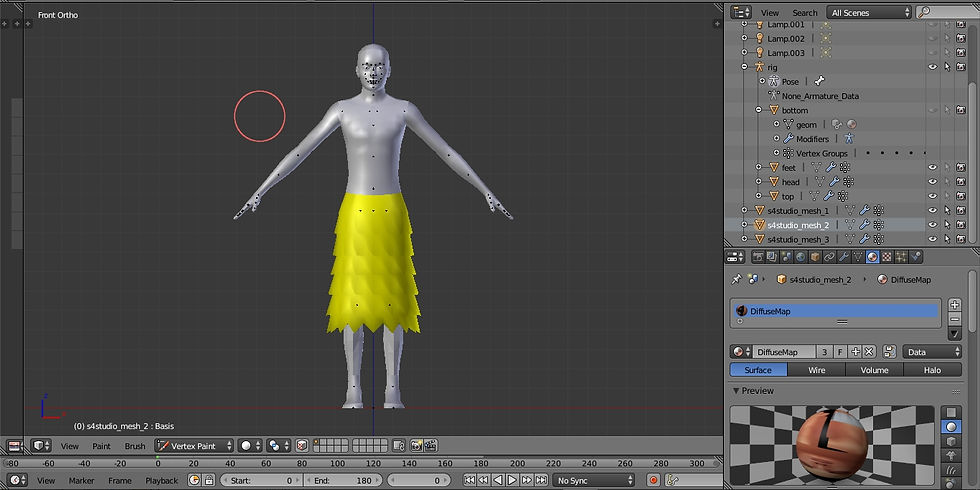Image resolution: width=980 pixels, height=490 pixels.
Task: Expand the Vertex Groups tree item
Action: click(x=777, y=153)
